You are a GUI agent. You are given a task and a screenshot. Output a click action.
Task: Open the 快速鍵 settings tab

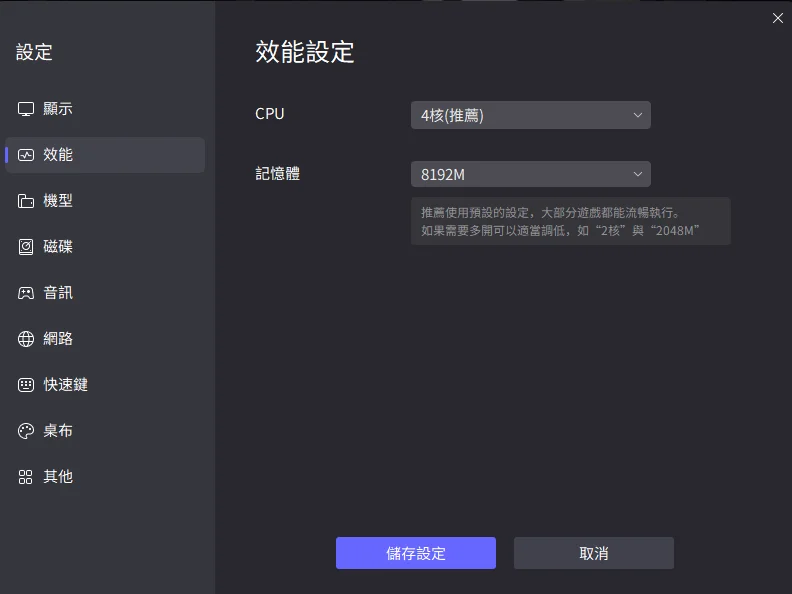[105, 385]
